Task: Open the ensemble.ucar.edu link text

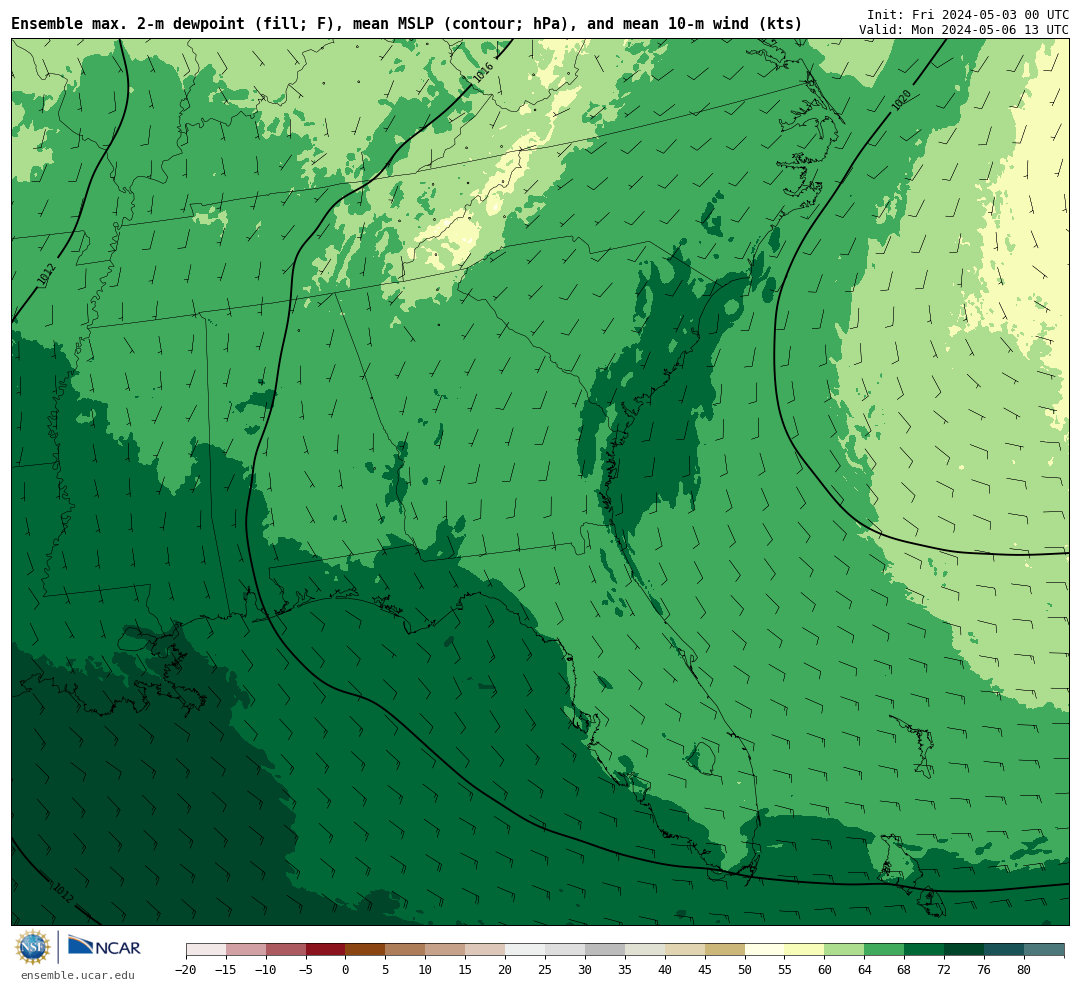Action: (x=78, y=975)
